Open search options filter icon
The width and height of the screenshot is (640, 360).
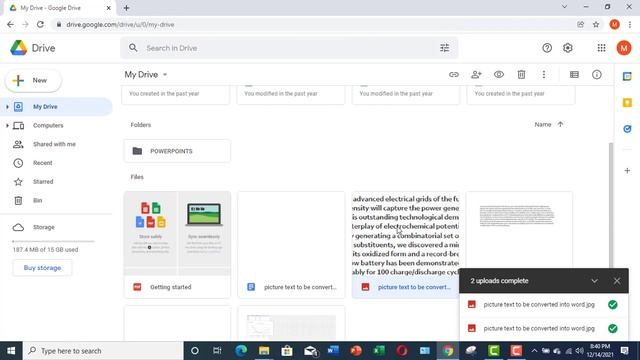[444, 48]
